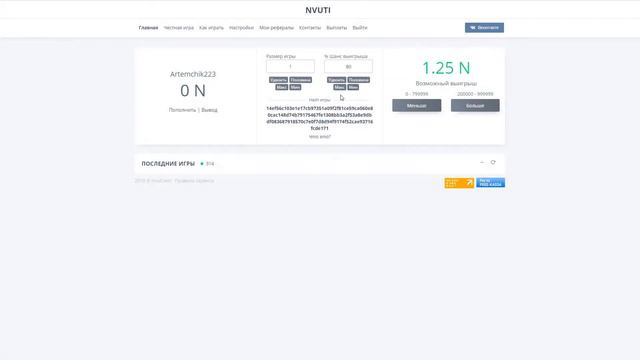
Task: Open Мои рефералы page
Action: pos(276,28)
